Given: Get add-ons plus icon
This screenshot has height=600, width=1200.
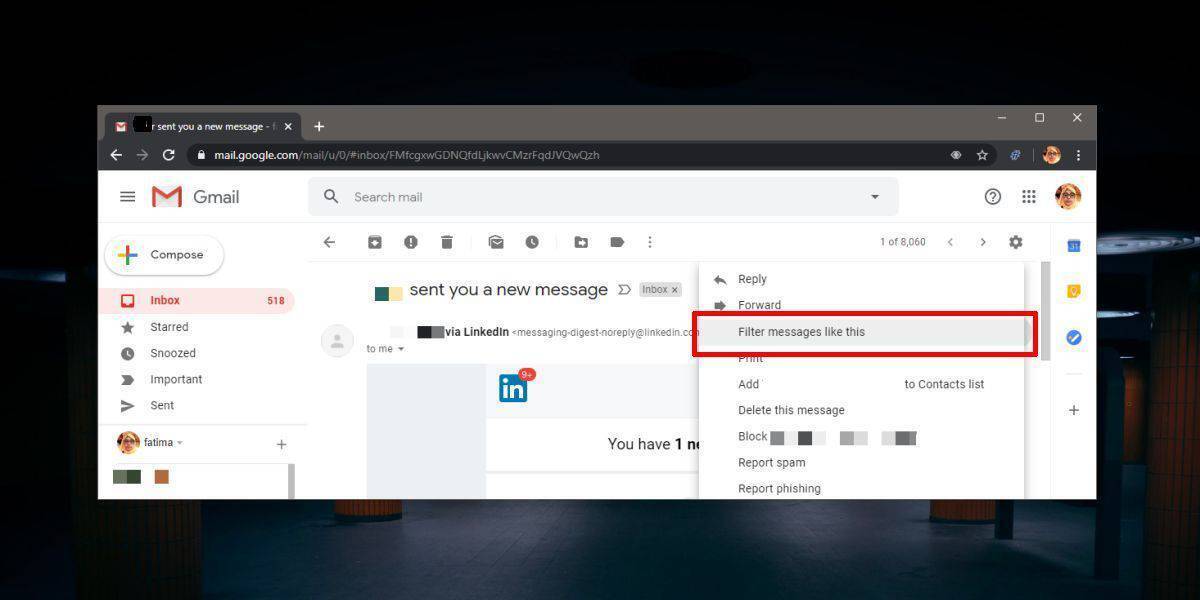Looking at the screenshot, I should pyautogui.click(x=1074, y=410).
